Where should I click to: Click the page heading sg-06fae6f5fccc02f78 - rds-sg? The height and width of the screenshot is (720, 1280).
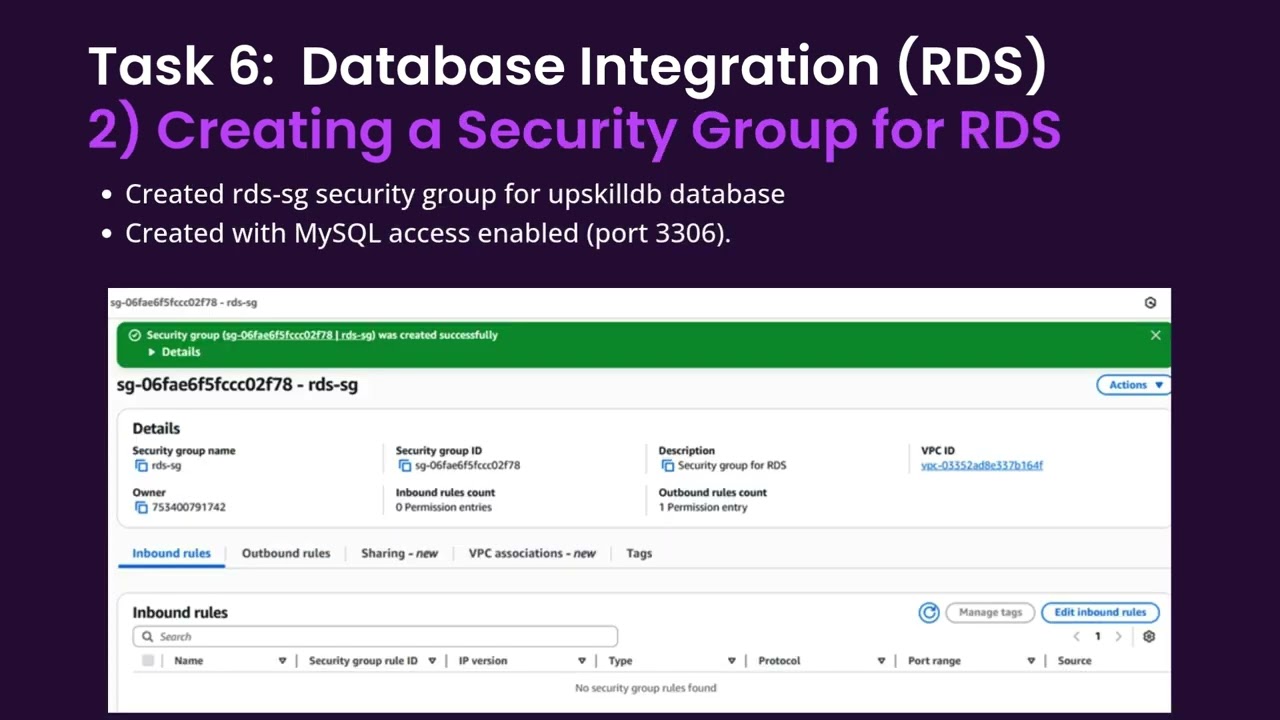pos(237,385)
